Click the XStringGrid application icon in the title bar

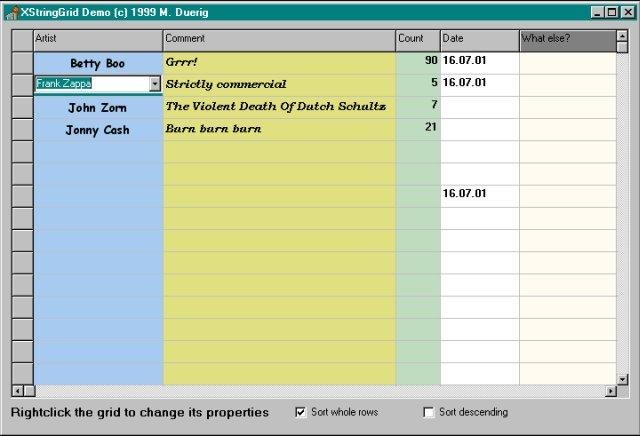coord(12,12)
